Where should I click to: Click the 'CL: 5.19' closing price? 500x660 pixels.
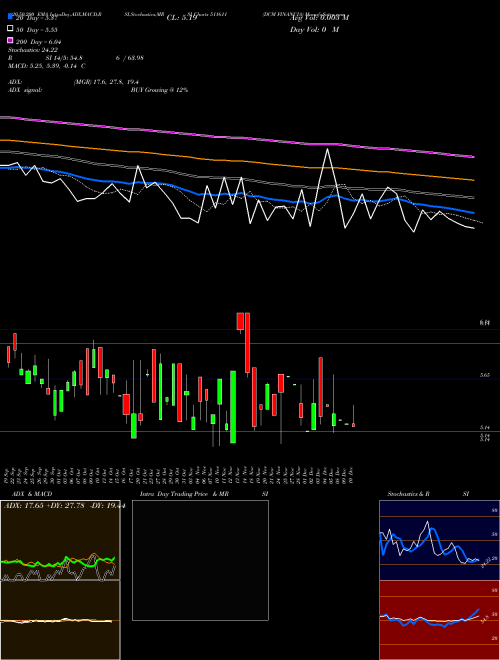(x=182, y=18)
